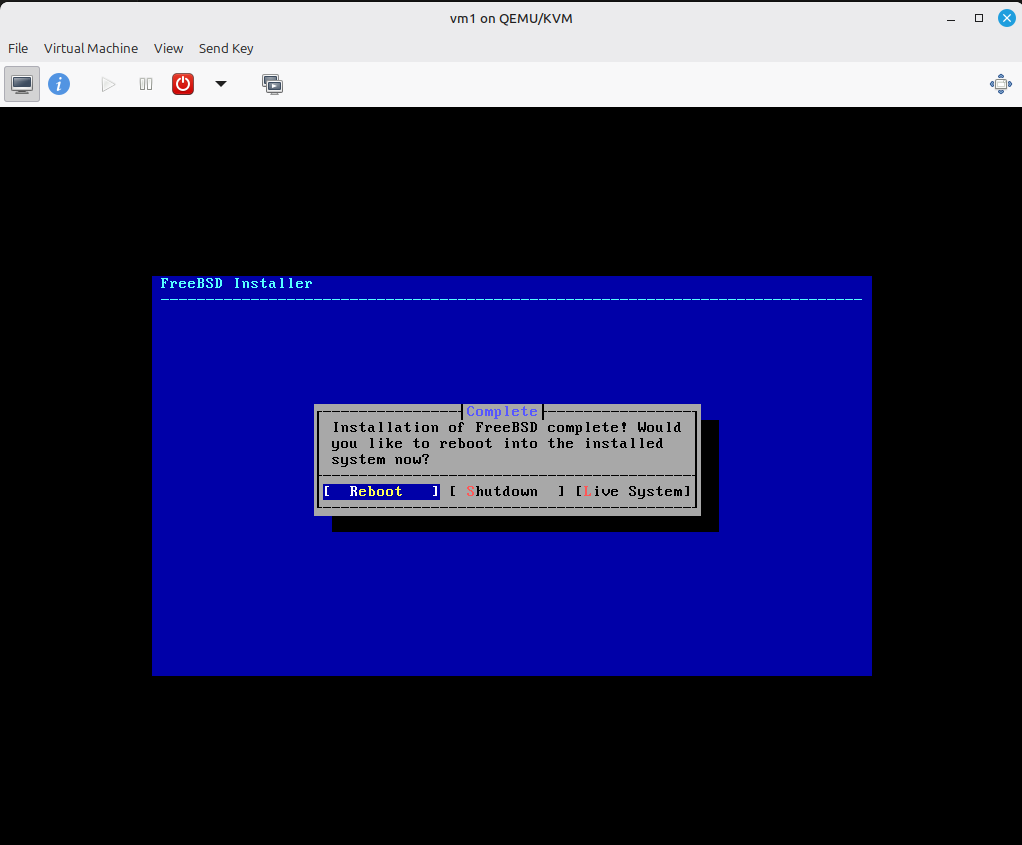Image resolution: width=1022 pixels, height=845 pixels.
Task: Open the View menu
Action: click(x=168, y=48)
